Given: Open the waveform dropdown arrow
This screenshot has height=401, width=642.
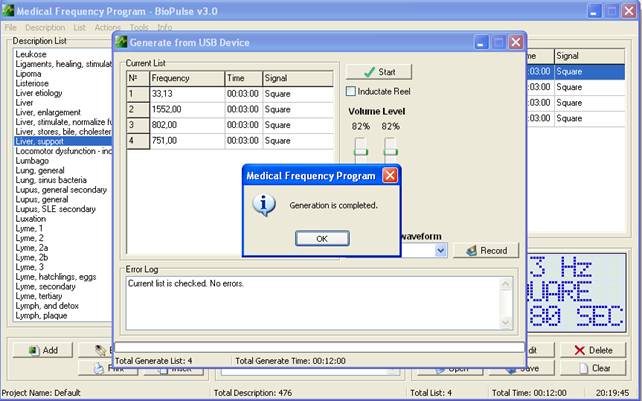Looking at the screenshot, I should (x=440, y=251).
